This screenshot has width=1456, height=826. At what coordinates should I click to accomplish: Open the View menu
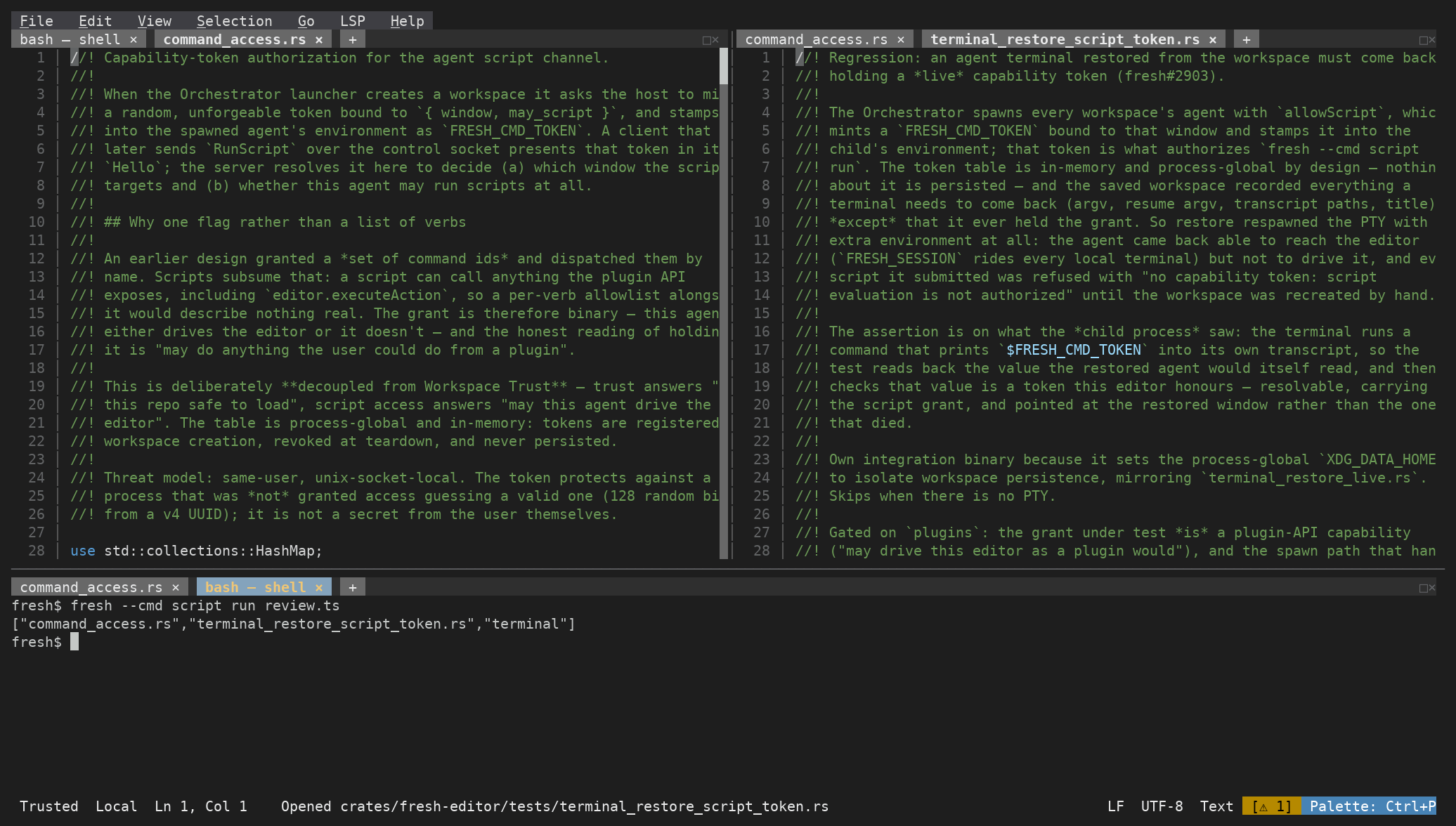(x=154, y=21)
